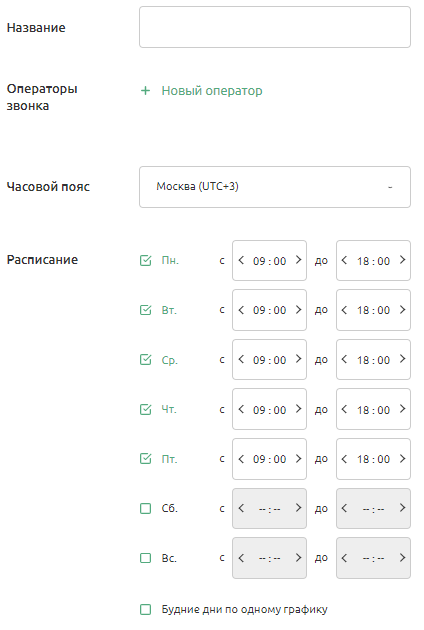Image resolution: width=424 pixels, height=630 pixels.
Task: Increase Friday start time with right arrow
Action: 298,459
